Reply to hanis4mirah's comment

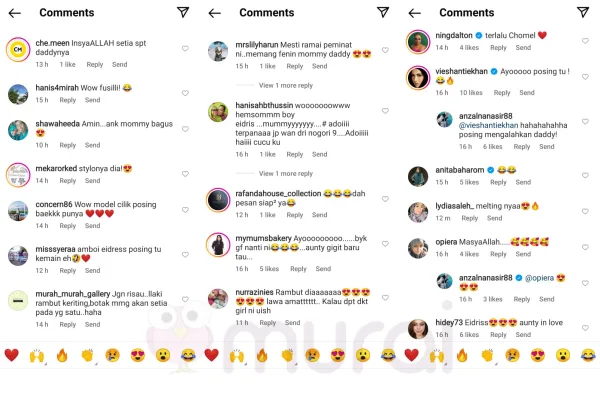(x=68, y=100)
